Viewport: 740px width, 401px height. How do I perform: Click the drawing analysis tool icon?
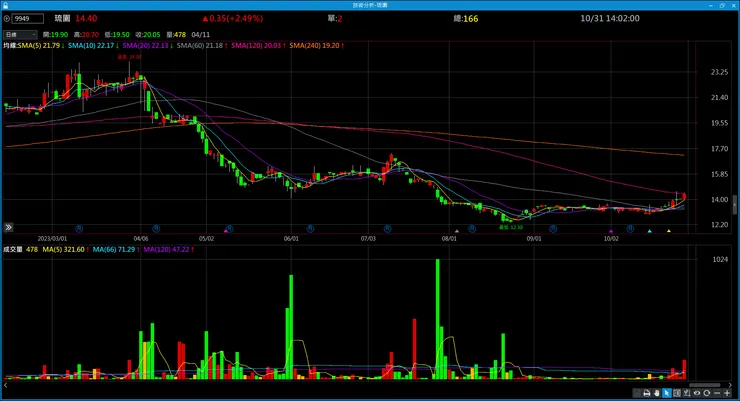tap(687, 393)
